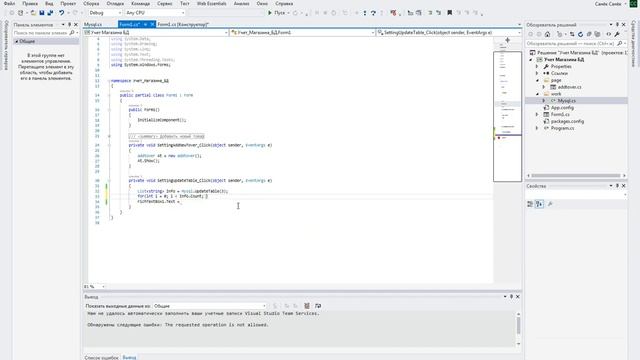Save the current file with the floppy disk icon
The height and width of the screenshot is (360, 640).
(x=42, y=13)
